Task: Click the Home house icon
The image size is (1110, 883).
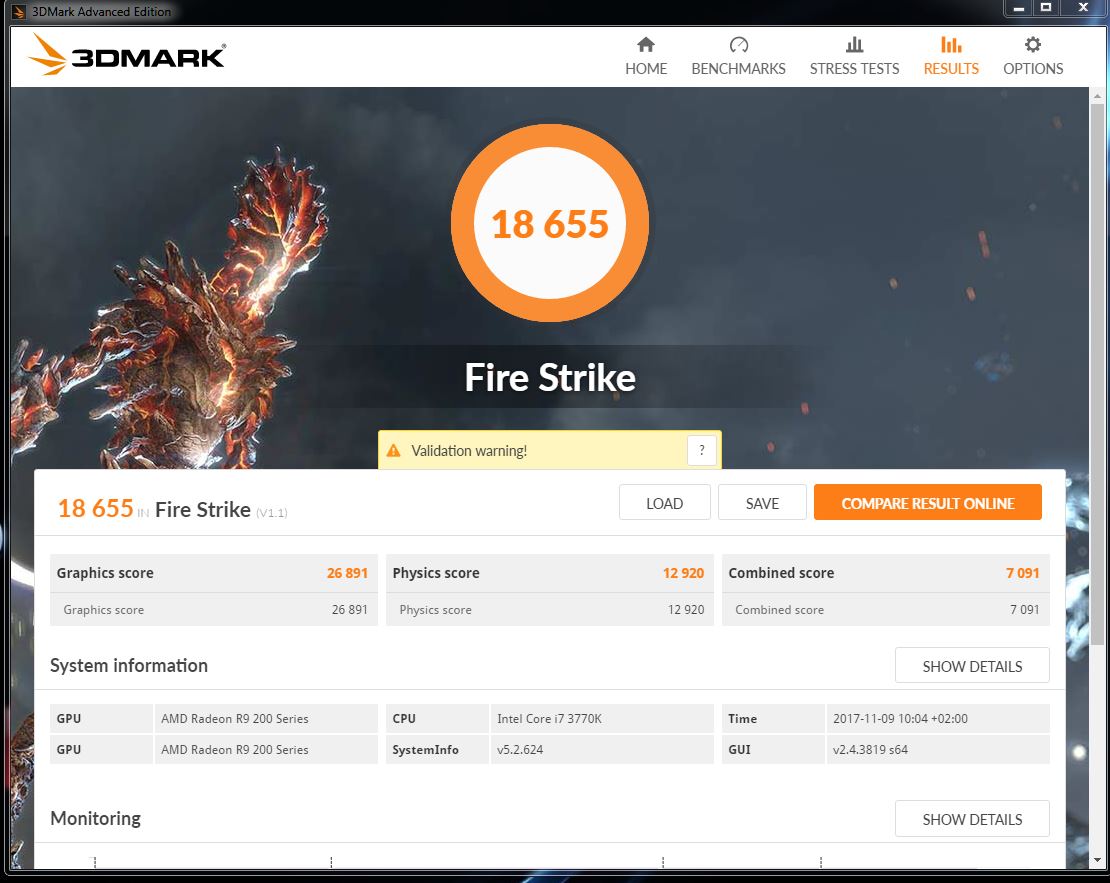Action: 646,45
